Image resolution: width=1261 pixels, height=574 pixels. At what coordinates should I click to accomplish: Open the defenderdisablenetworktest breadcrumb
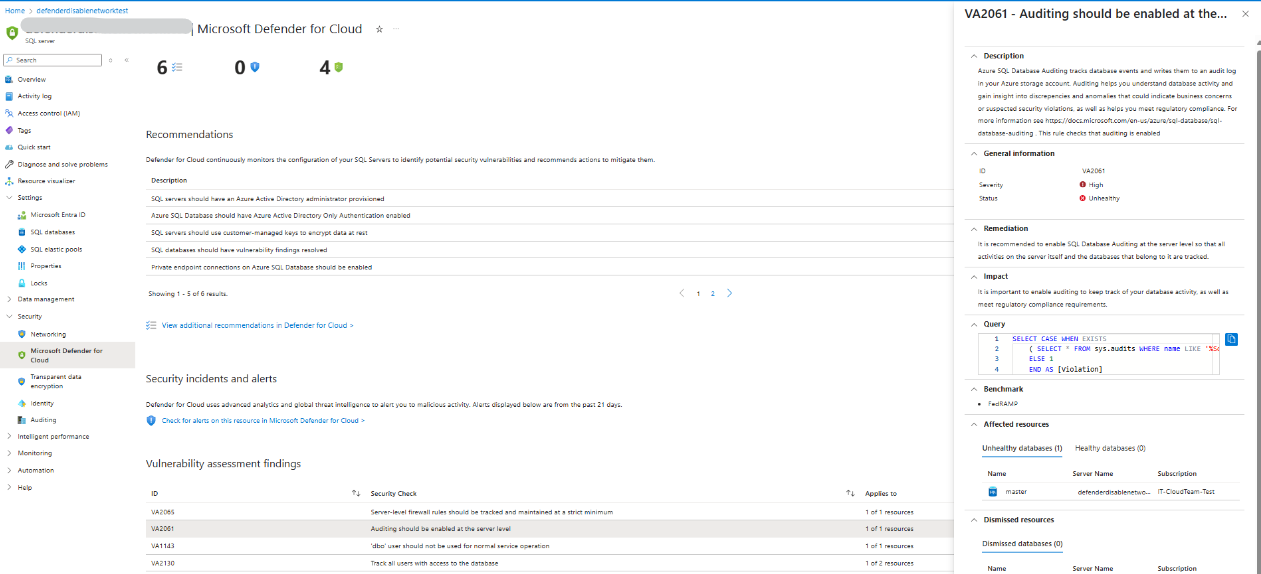[x=82, y=9]
